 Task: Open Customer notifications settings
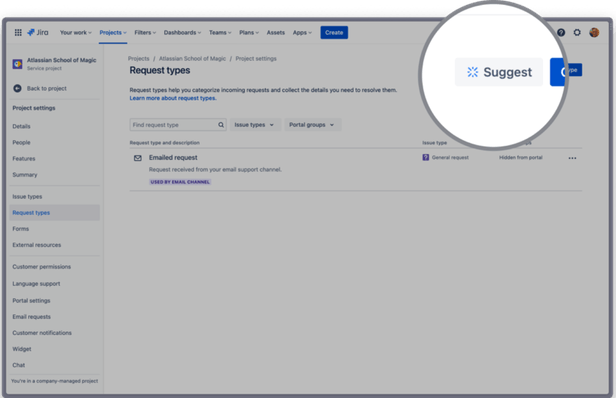click(42, 332)
